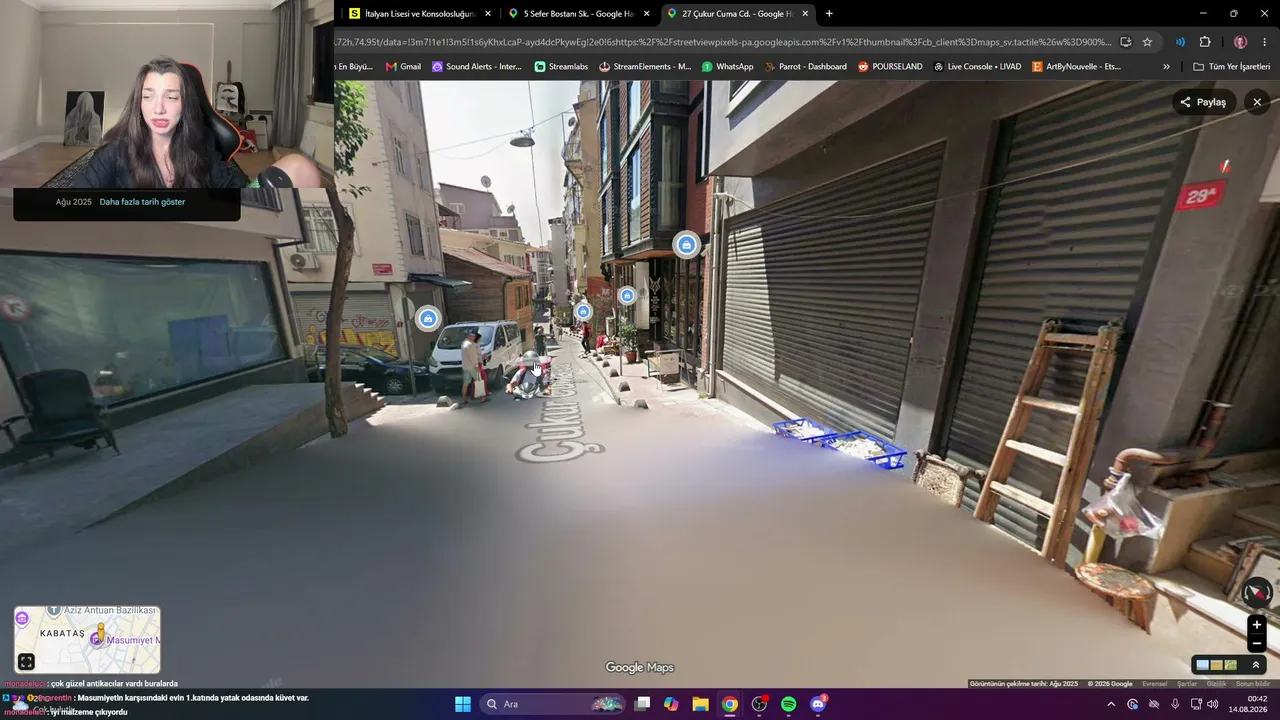Open the Sound Alerts bookmark

coord(477,67)
